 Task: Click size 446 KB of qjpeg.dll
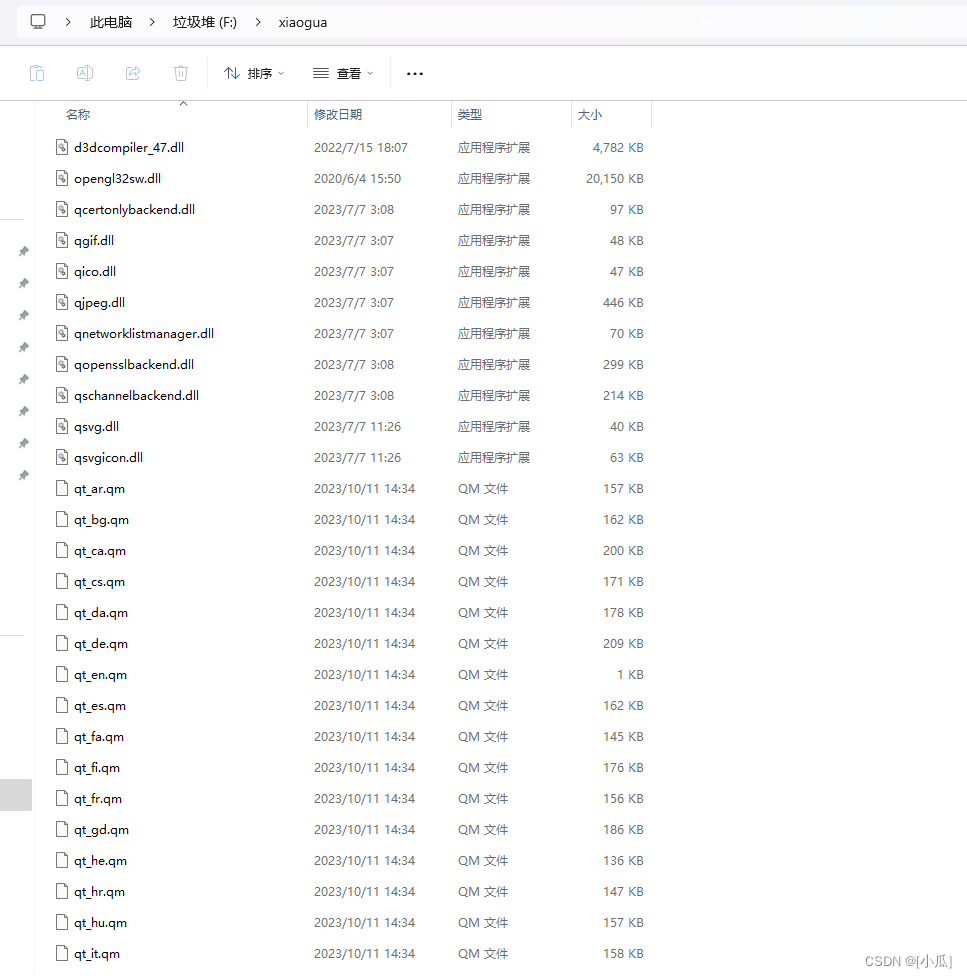623,303
